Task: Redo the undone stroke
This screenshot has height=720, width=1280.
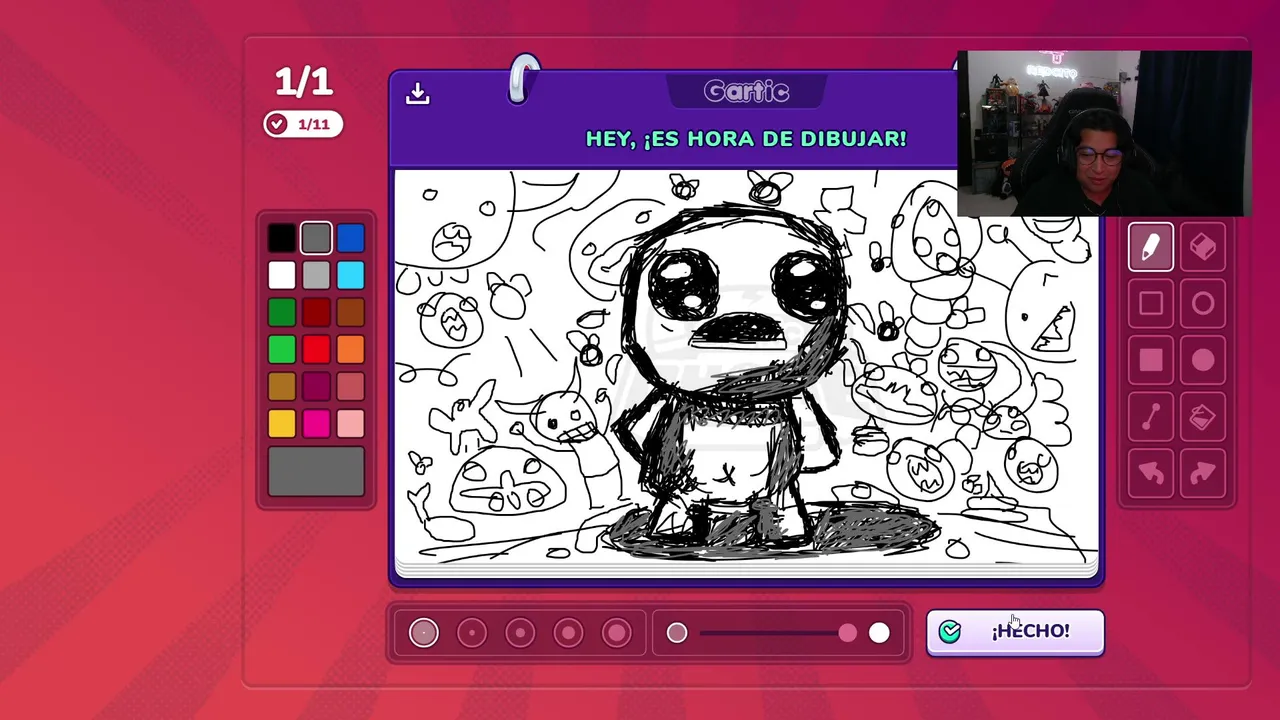Action: pos(1202,474)
